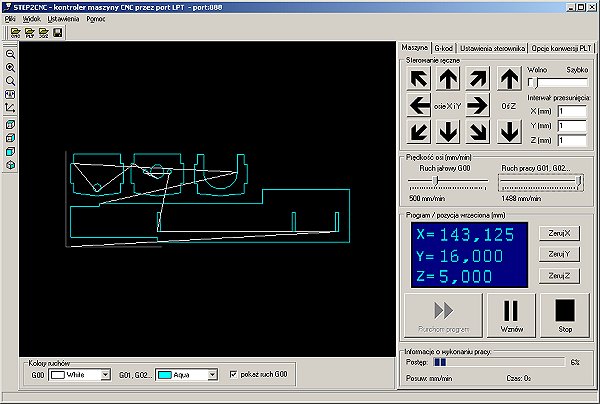Switch to the Maszyna tab
Screen dimensions: 600x404
[x=414, y=47]
